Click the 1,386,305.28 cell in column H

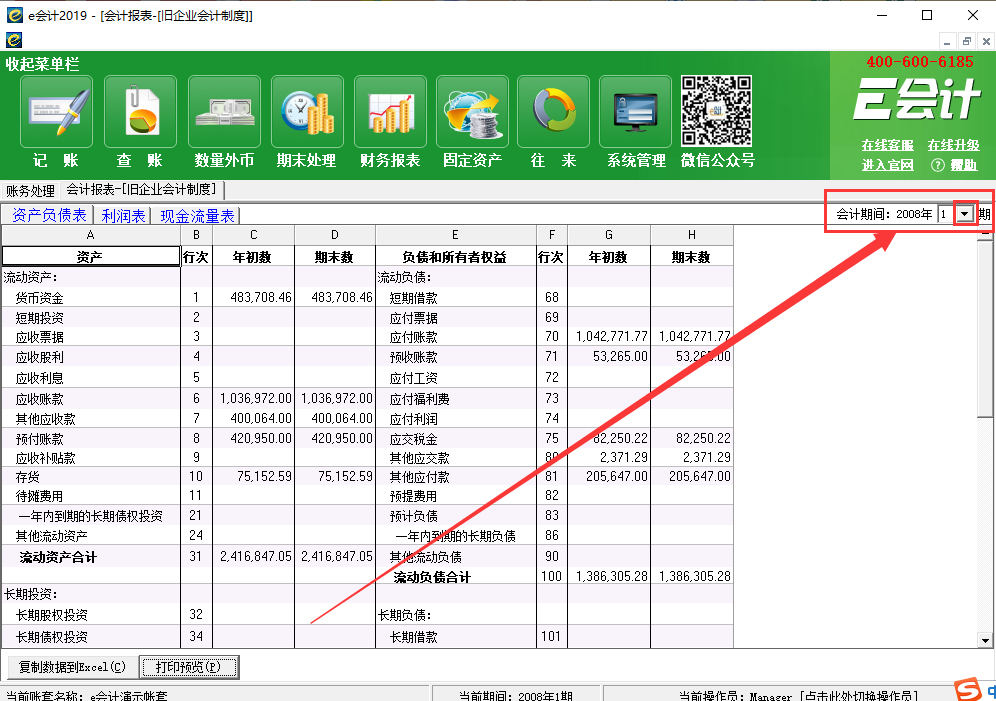pyautogui.click(x=694, y=577)
